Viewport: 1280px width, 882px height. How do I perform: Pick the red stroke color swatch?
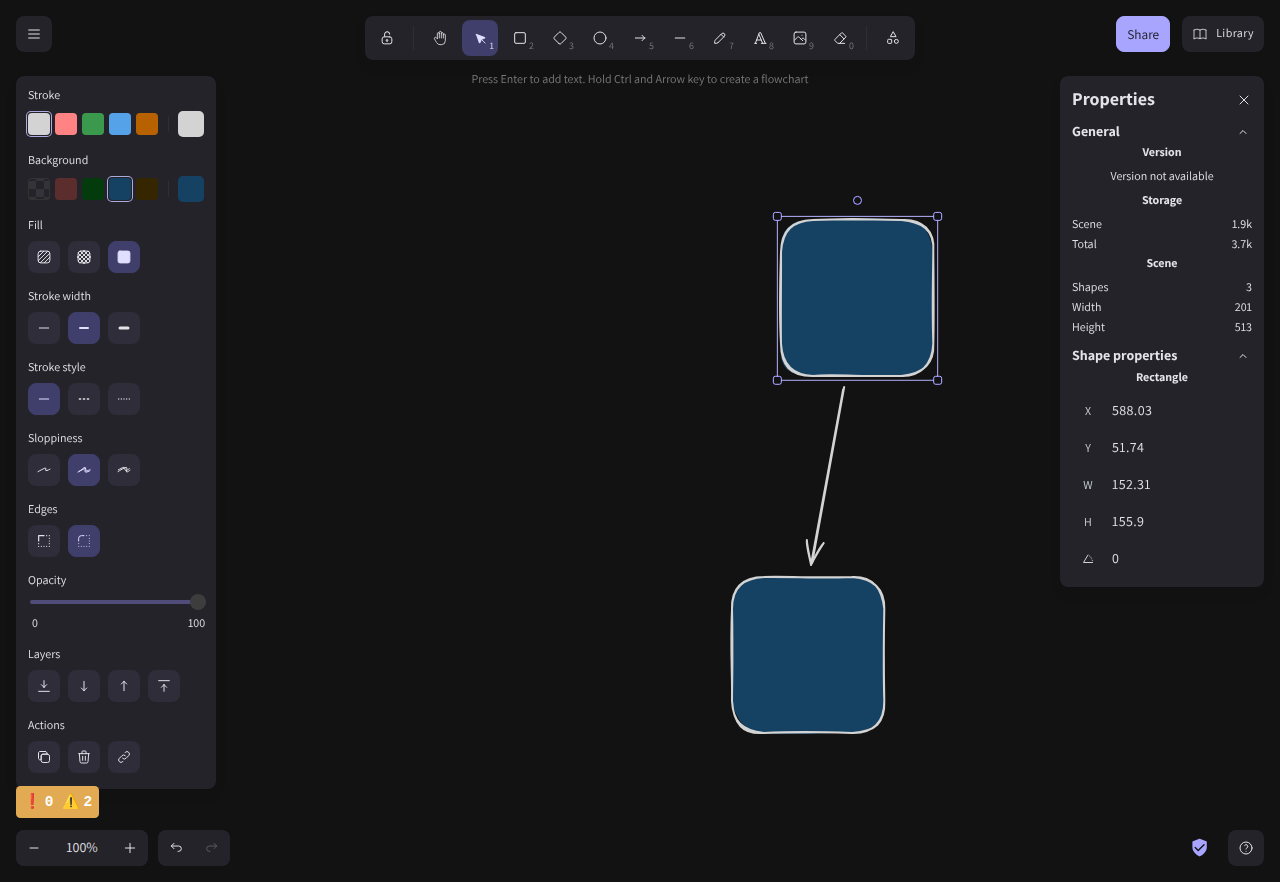tap(66, 124)
